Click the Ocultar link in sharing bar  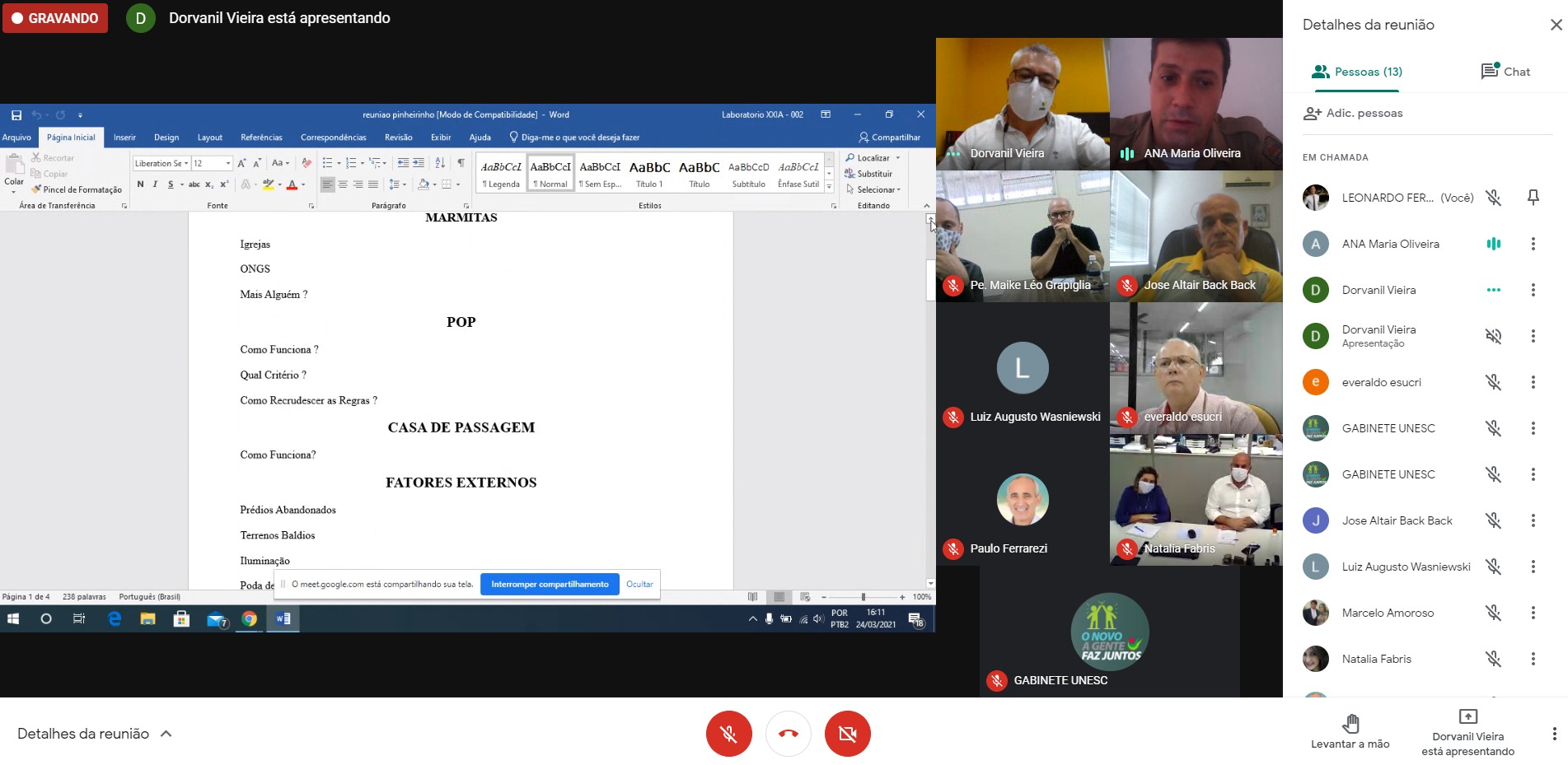[x=639, y=585]
